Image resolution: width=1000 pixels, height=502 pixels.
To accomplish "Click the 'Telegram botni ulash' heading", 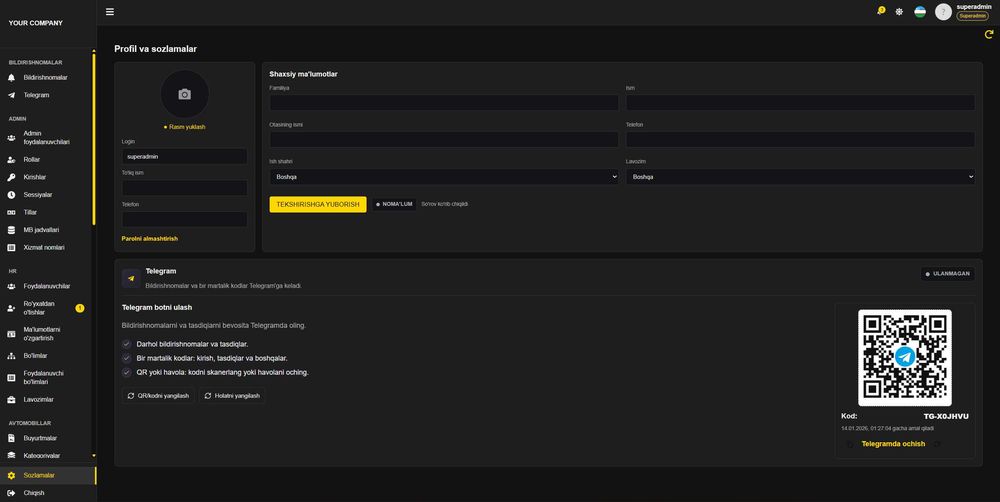I will [x=157, y=307].
